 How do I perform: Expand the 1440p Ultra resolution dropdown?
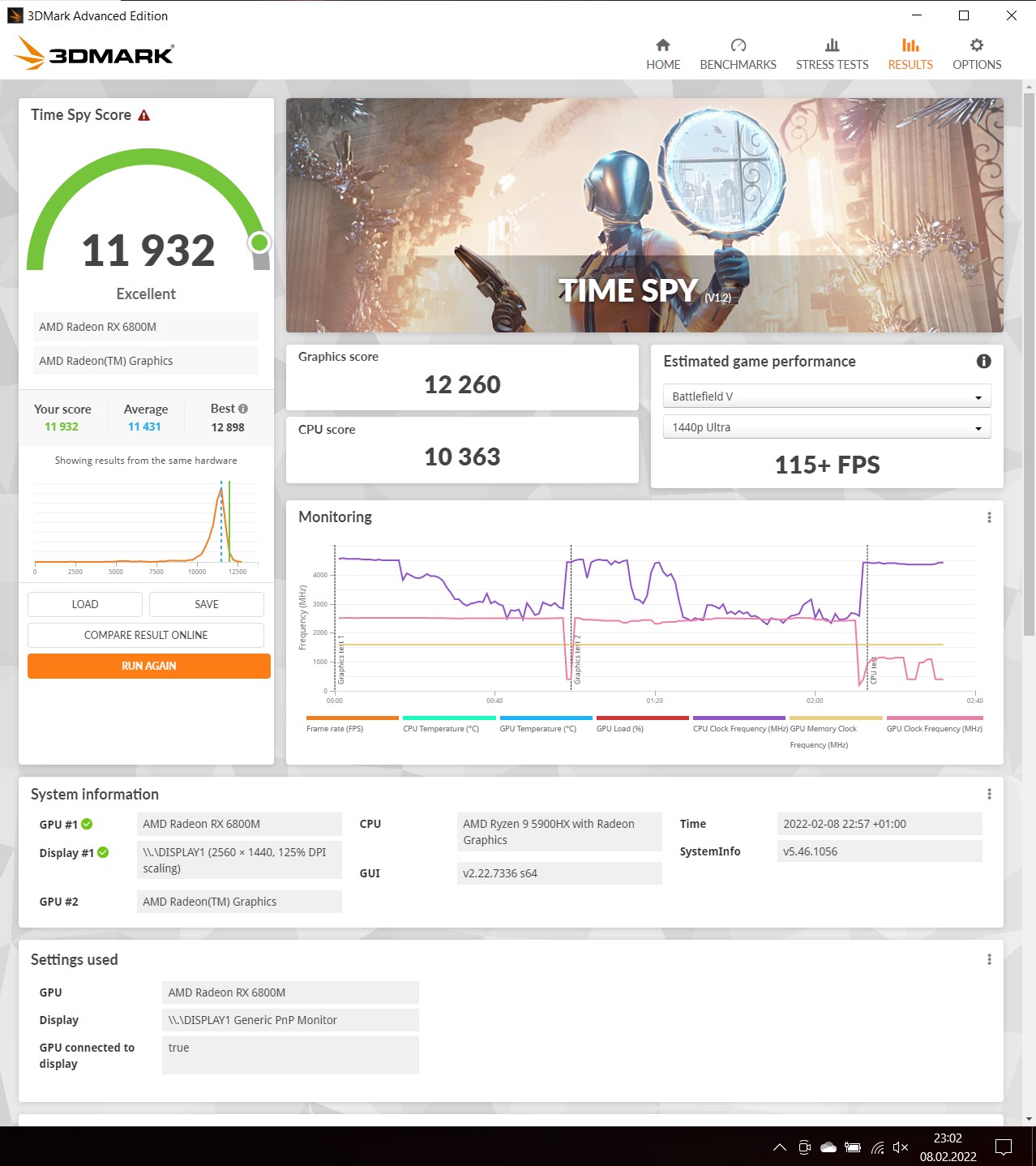point(827,427)
